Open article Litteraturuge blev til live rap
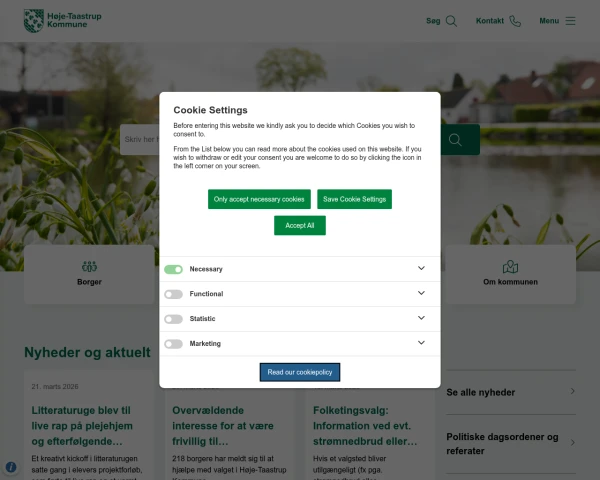 tap(82, 426)
